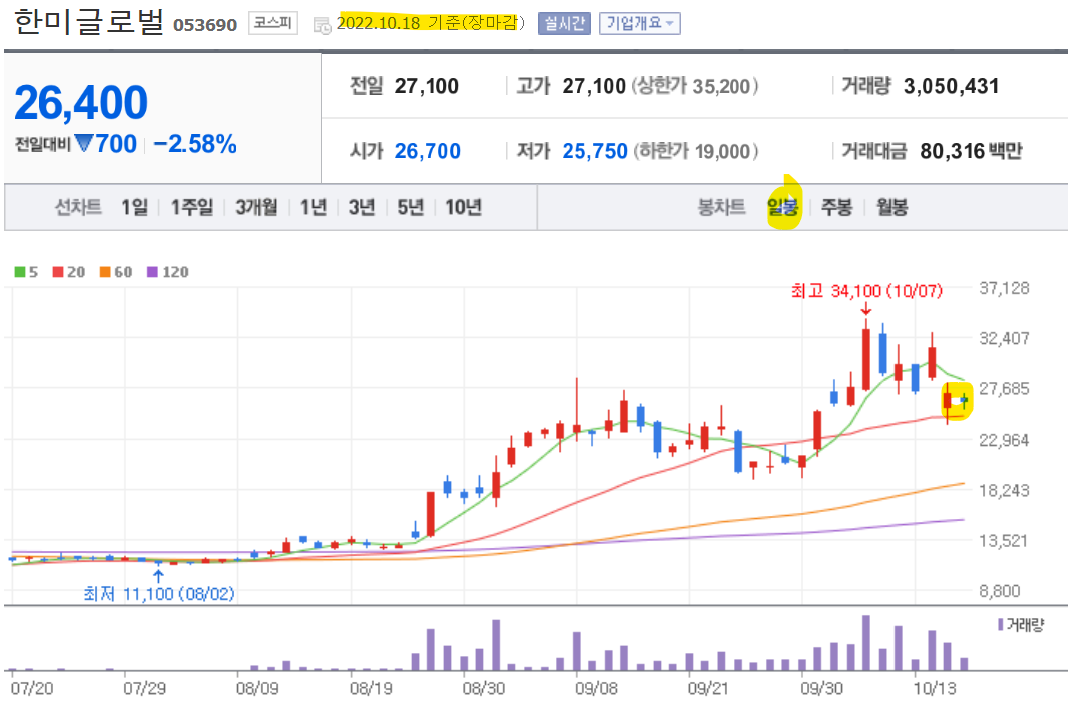Switch to the 주봉 weekly candle chart
Viewport: 1068px width, 712px height.
point(836,207)
